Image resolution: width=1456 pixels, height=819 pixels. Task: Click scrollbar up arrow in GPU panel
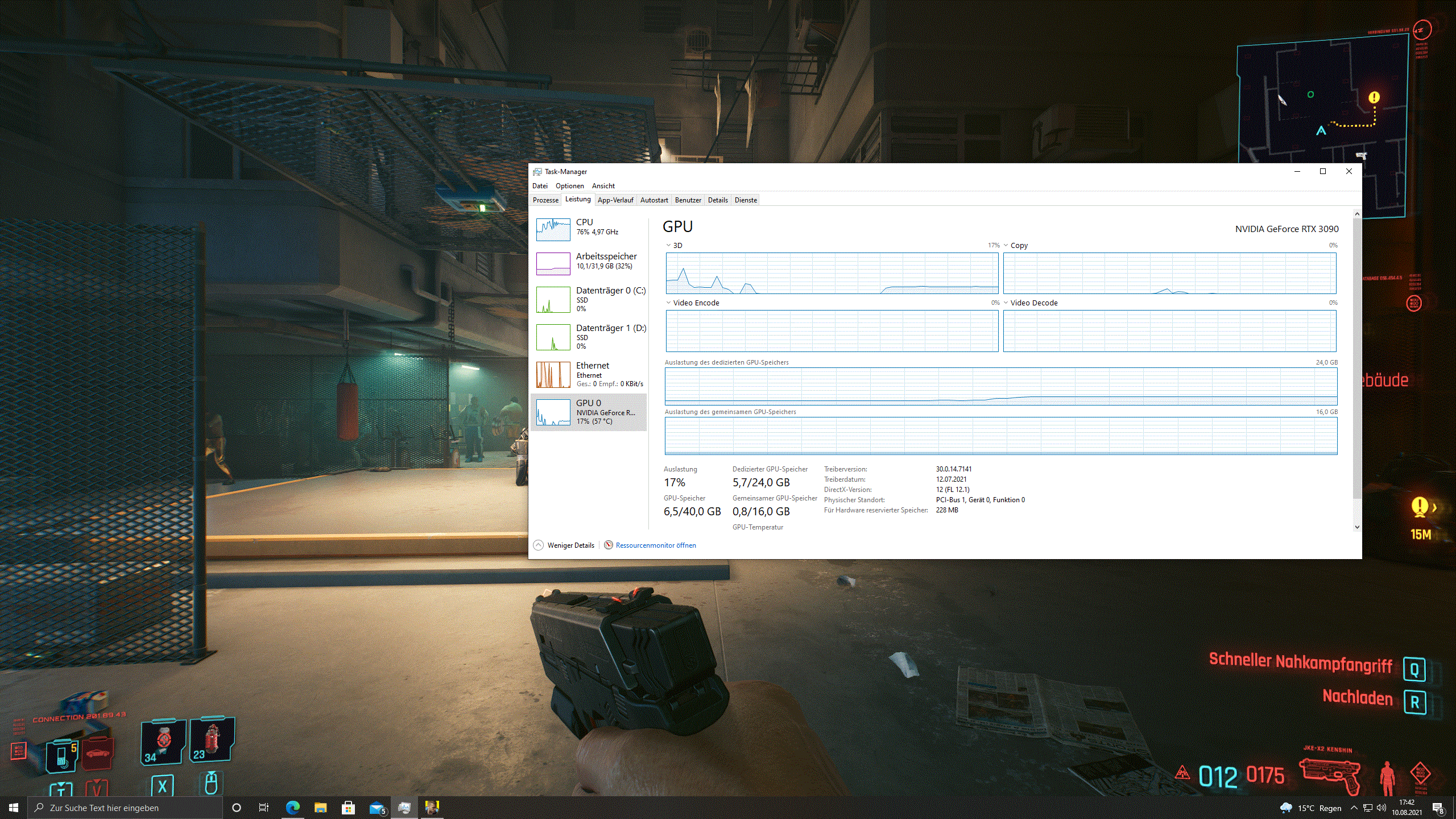coord(1357,214)
